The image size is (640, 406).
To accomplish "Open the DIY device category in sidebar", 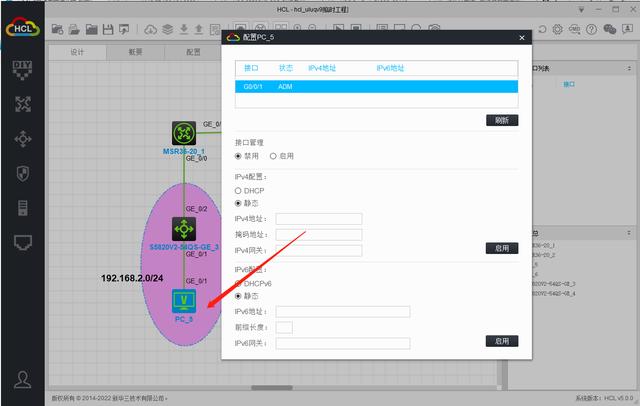I will 22,70.
